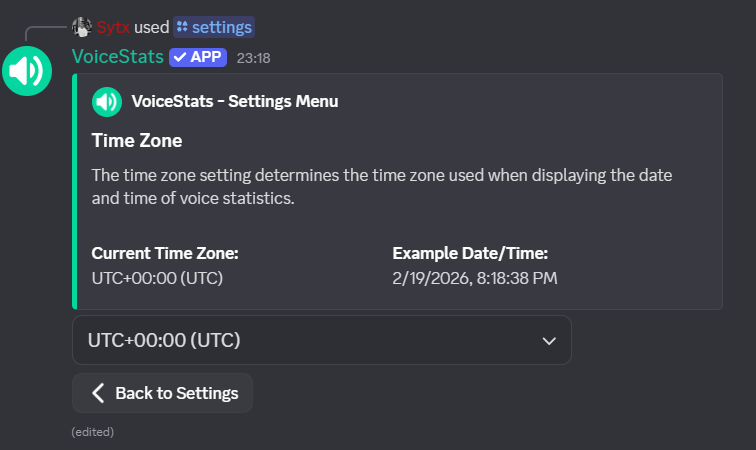This screenshot has width=756, height=450.
Task: Click the Current Time Zone value text
Action: (157, 277)
